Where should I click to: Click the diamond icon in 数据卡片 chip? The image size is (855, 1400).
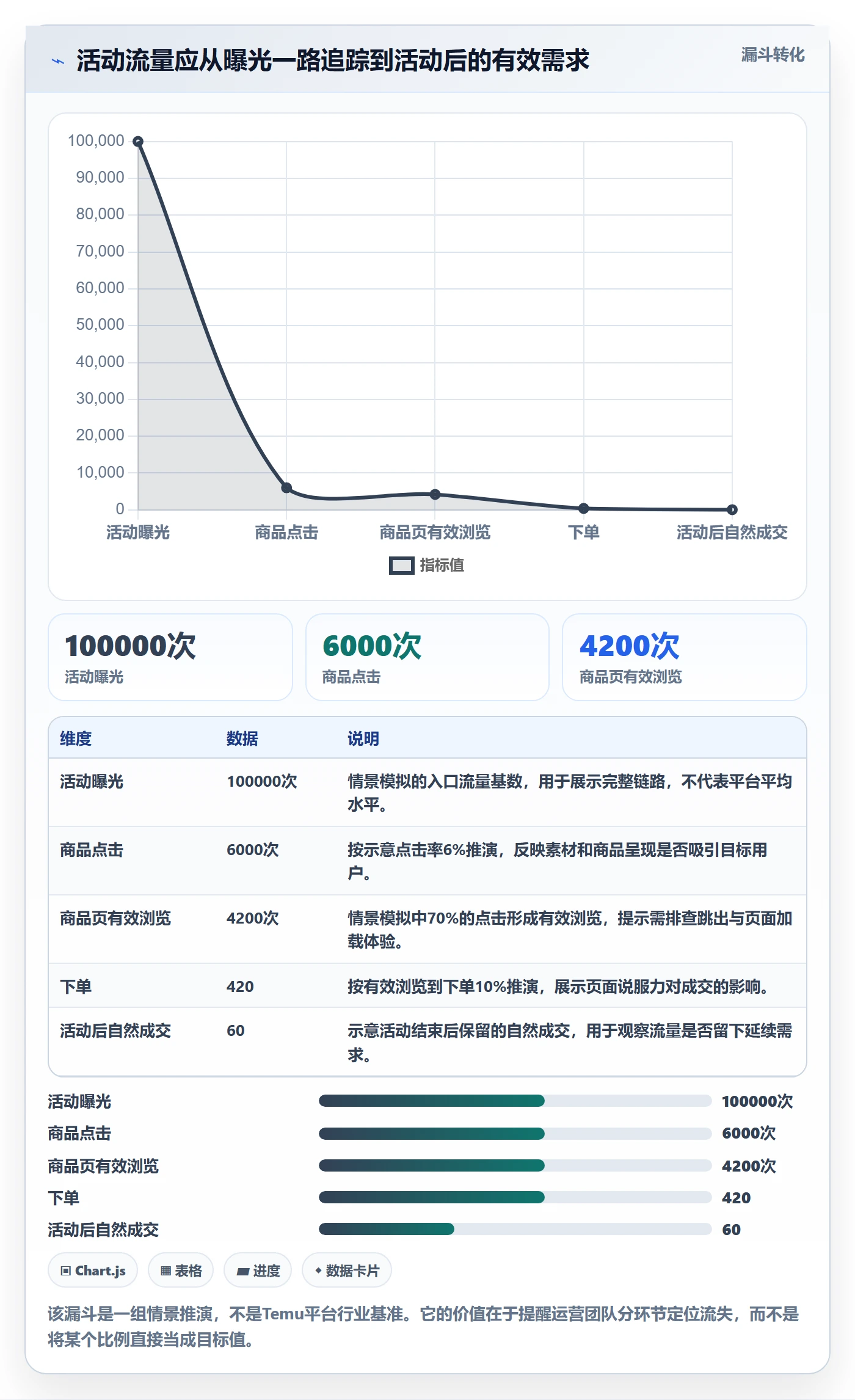318,1271
